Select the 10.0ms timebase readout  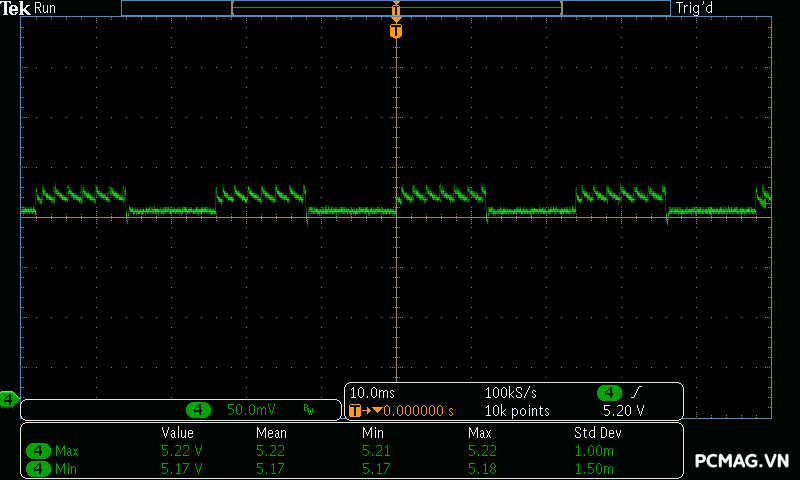(x=373, y=393)
